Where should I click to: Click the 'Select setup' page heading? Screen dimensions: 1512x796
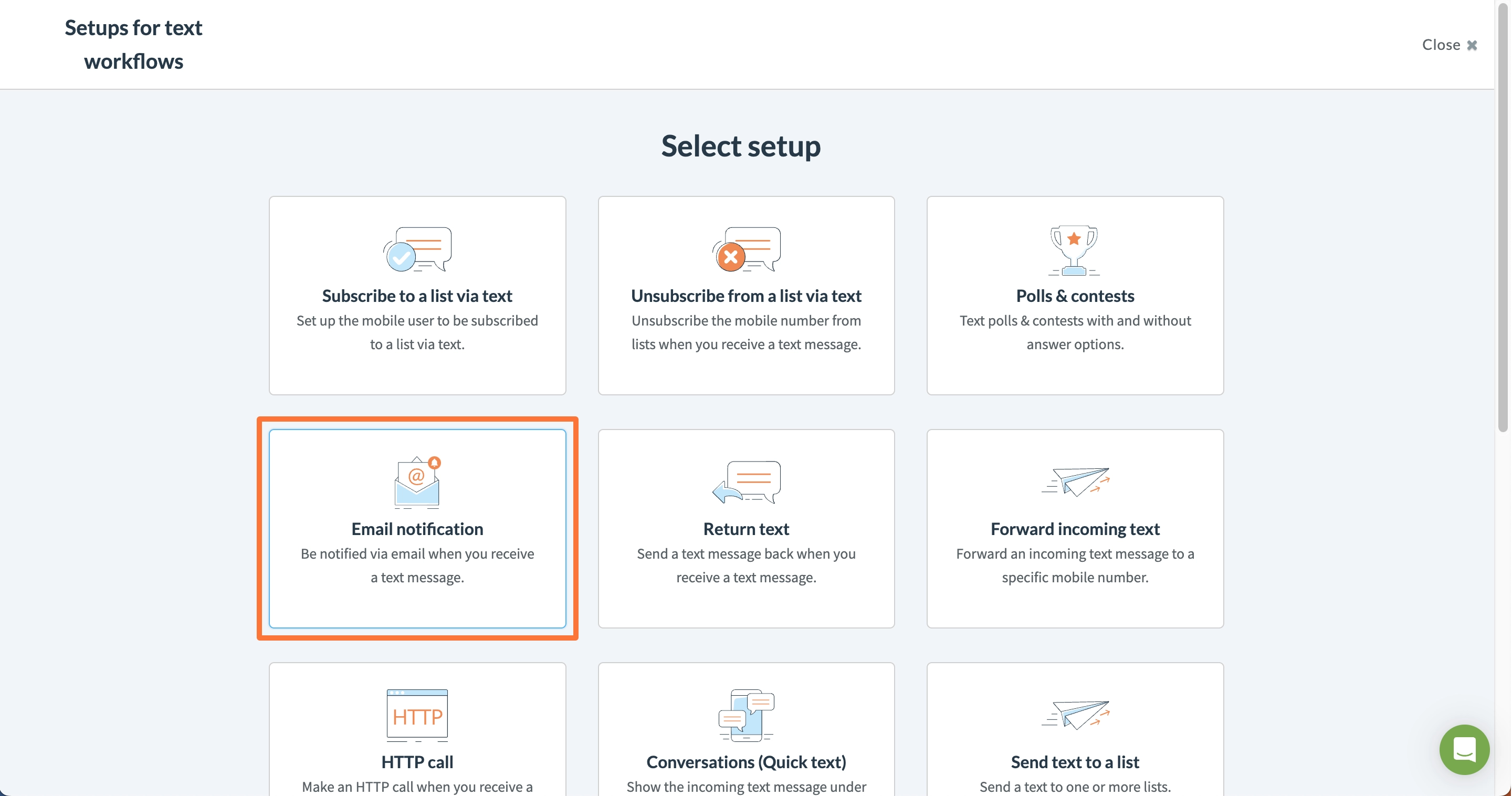point(741,145)
